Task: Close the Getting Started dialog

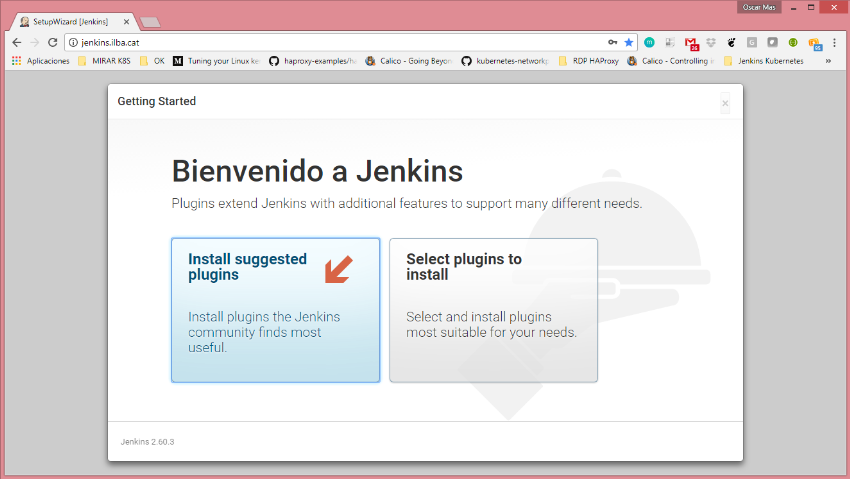Action: [x=725, y=103]
